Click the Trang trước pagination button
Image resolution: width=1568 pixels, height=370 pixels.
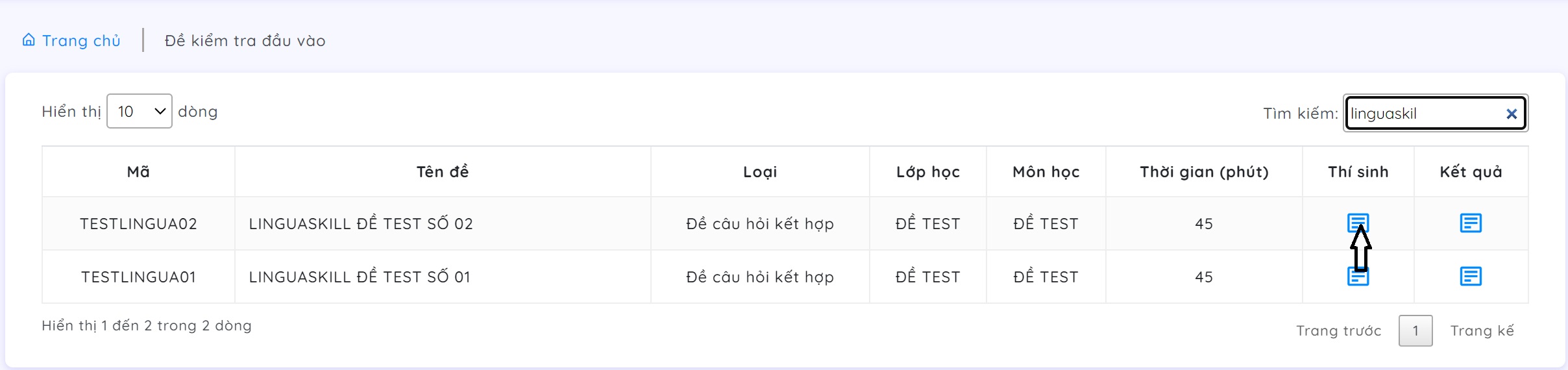click(x=1339, y=331)
